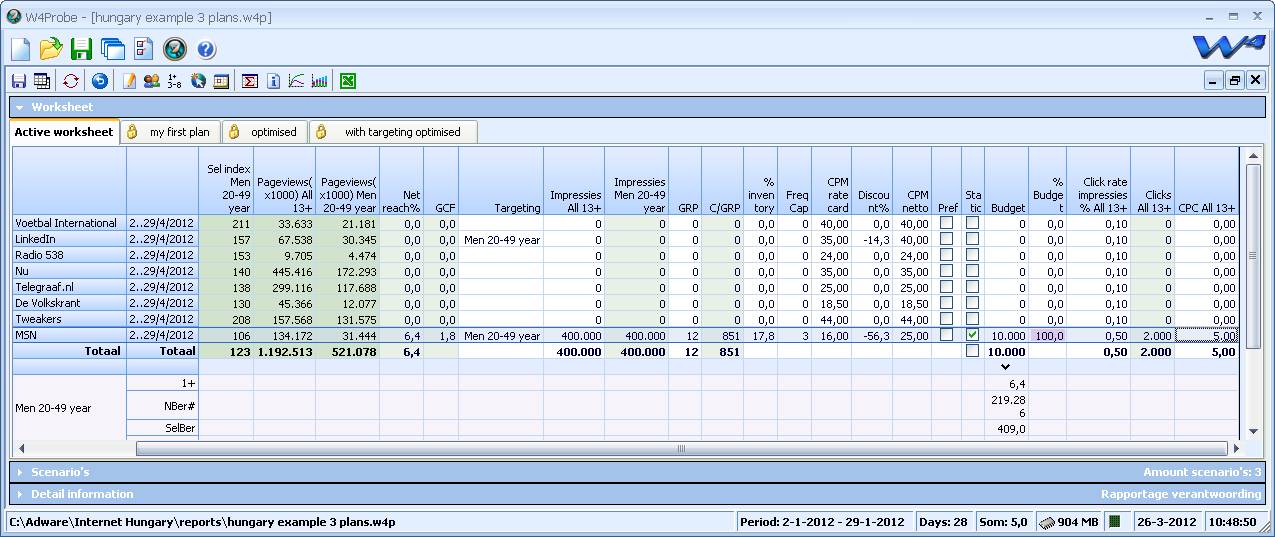This screenshot has width=1275, height=537.
Task: Click the Budget column header
Action: pyautogui.click(x=1006, y=181)
